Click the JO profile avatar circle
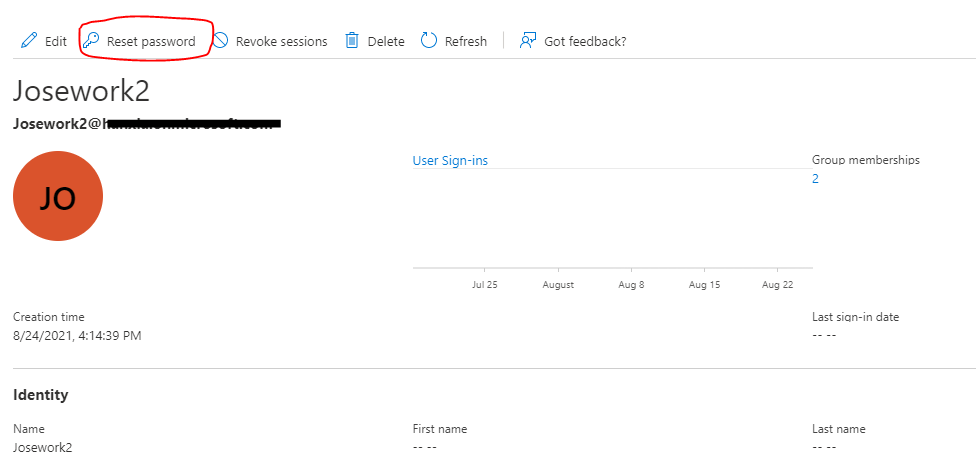Image resolution: width=976 pixels, height=467 pixels. click(x=58, y=196)
